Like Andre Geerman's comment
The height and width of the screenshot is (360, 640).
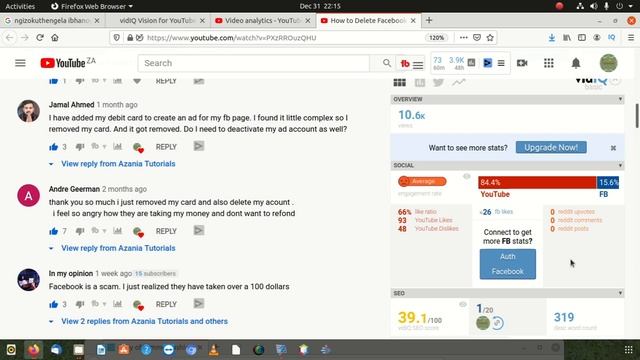tap(53, 231)
